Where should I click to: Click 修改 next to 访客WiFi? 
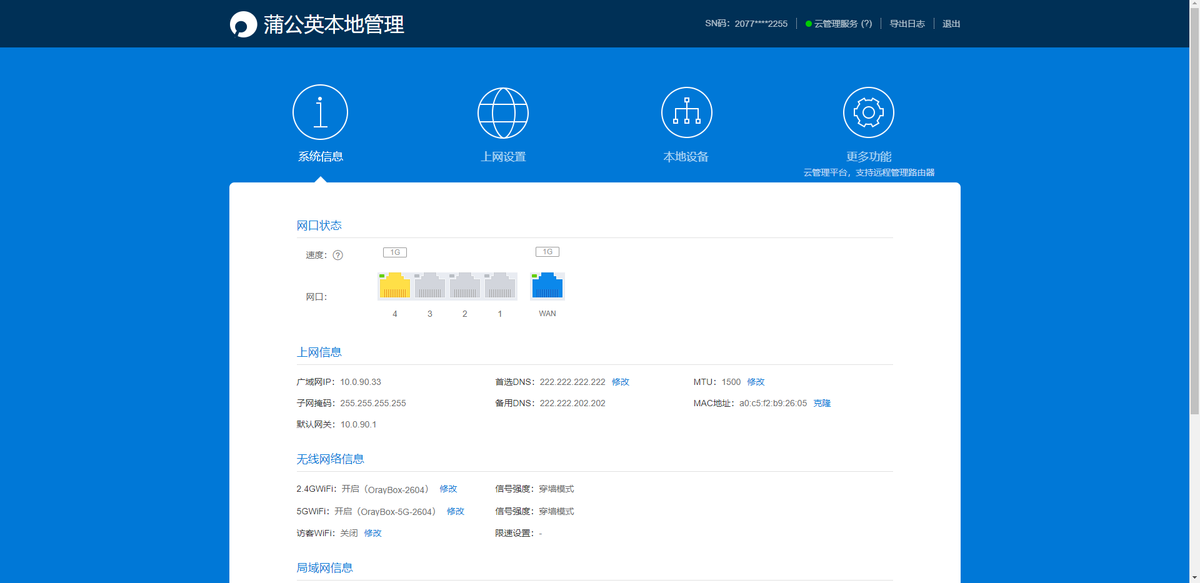373,533
